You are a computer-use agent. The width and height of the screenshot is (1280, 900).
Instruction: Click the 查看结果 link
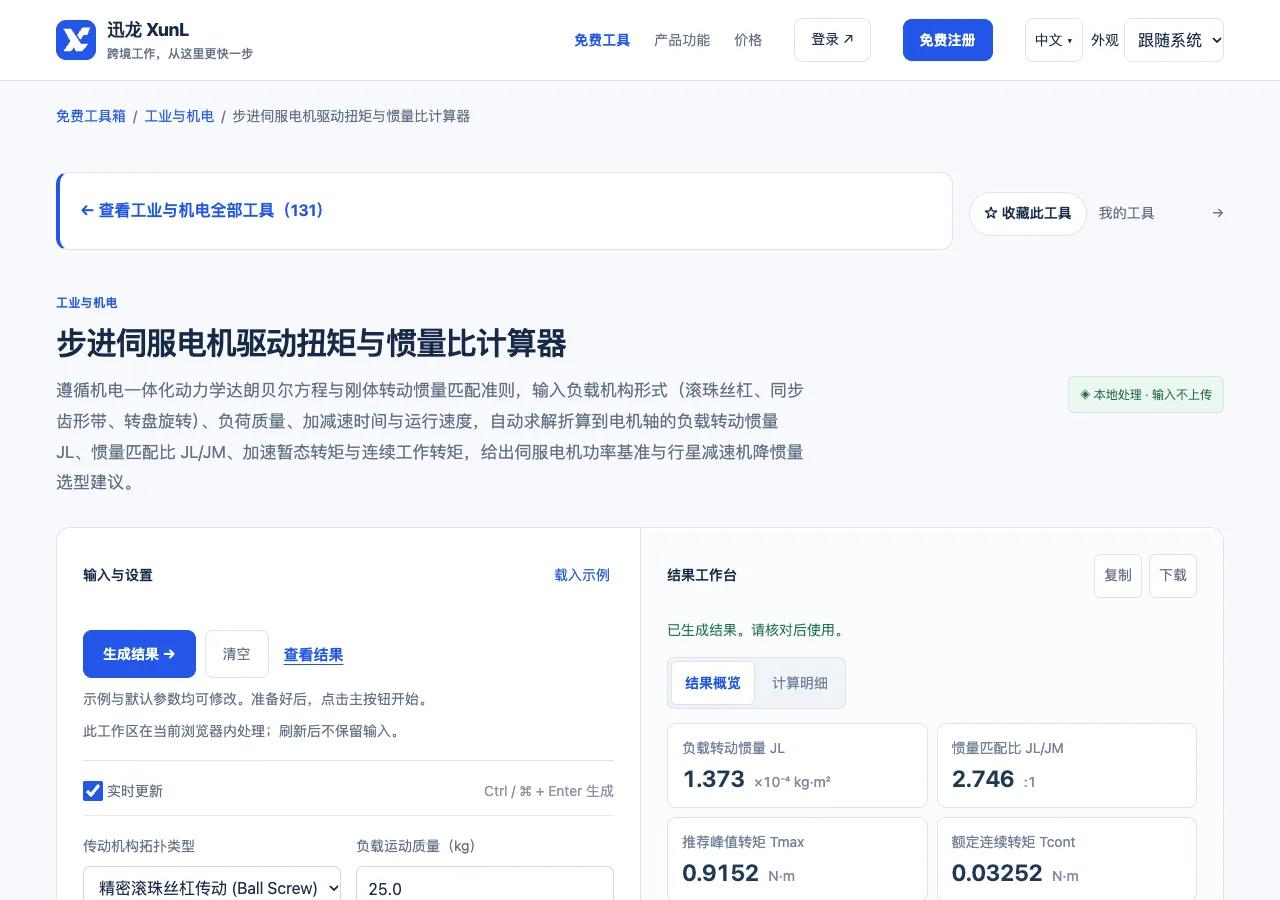click(314, 655)
